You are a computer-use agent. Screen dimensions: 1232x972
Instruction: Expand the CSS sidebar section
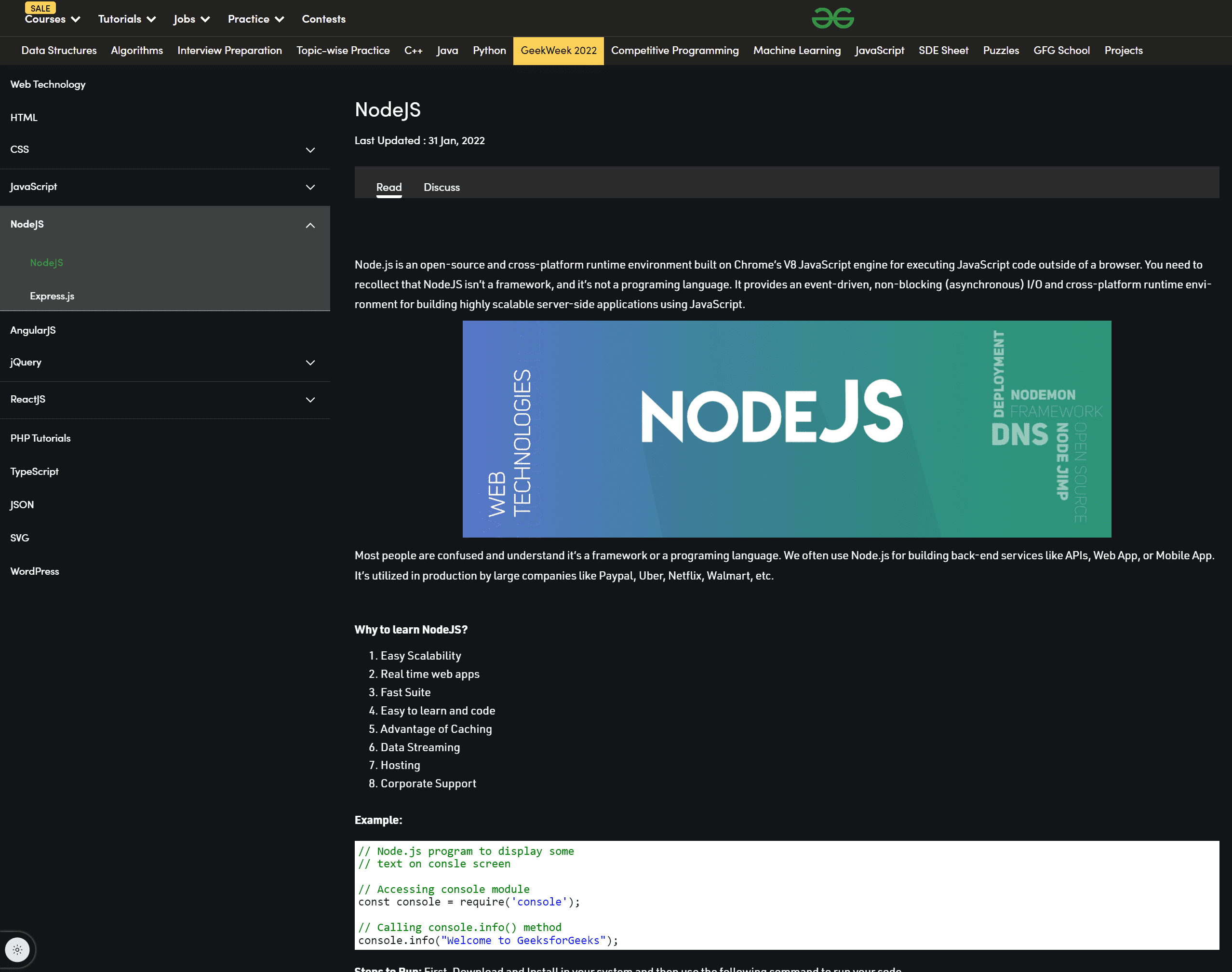pos(310,149)
